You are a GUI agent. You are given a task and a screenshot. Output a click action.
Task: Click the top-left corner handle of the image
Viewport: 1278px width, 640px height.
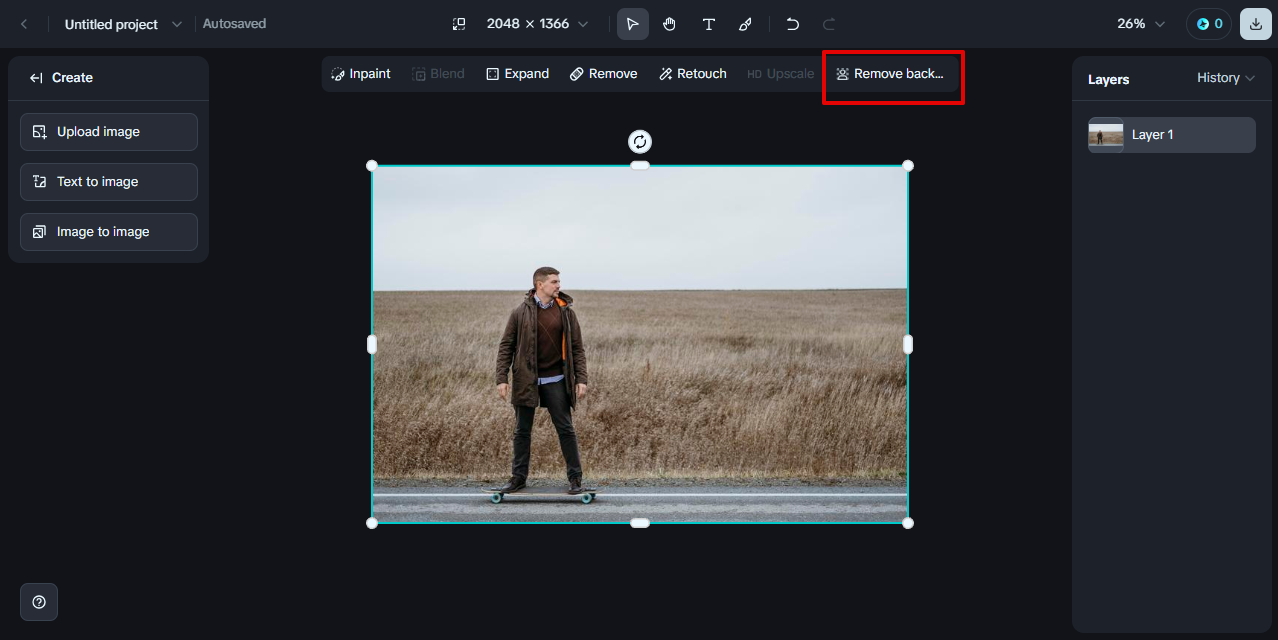pyautogui.click(x=372, y=166)
